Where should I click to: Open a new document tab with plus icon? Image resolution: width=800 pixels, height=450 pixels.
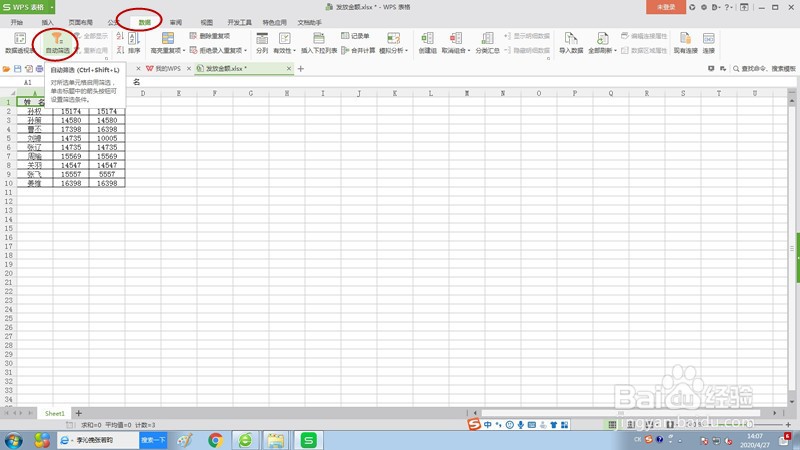pos(301,68)
